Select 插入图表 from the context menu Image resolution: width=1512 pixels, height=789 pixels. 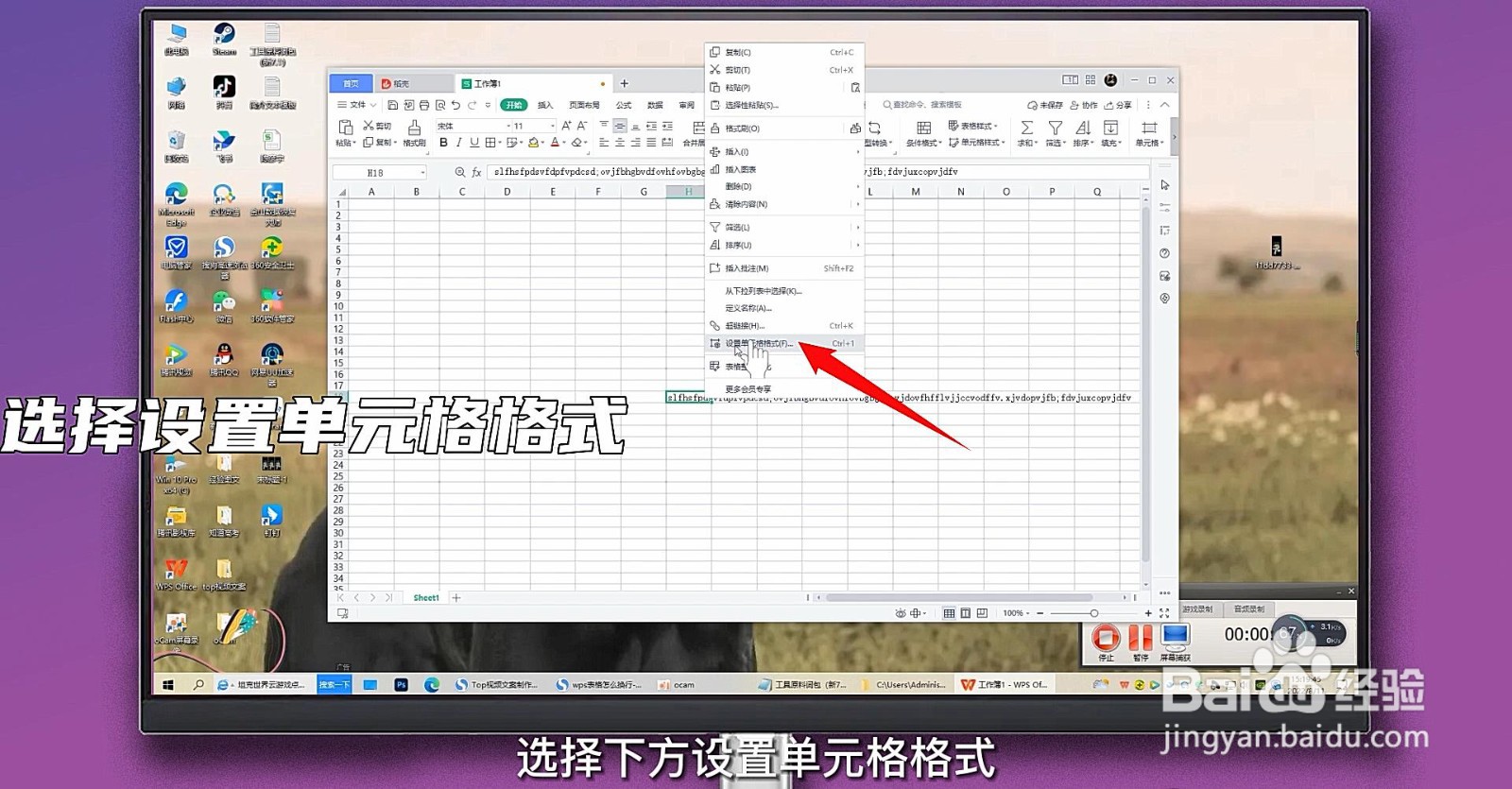coord(784,169)
